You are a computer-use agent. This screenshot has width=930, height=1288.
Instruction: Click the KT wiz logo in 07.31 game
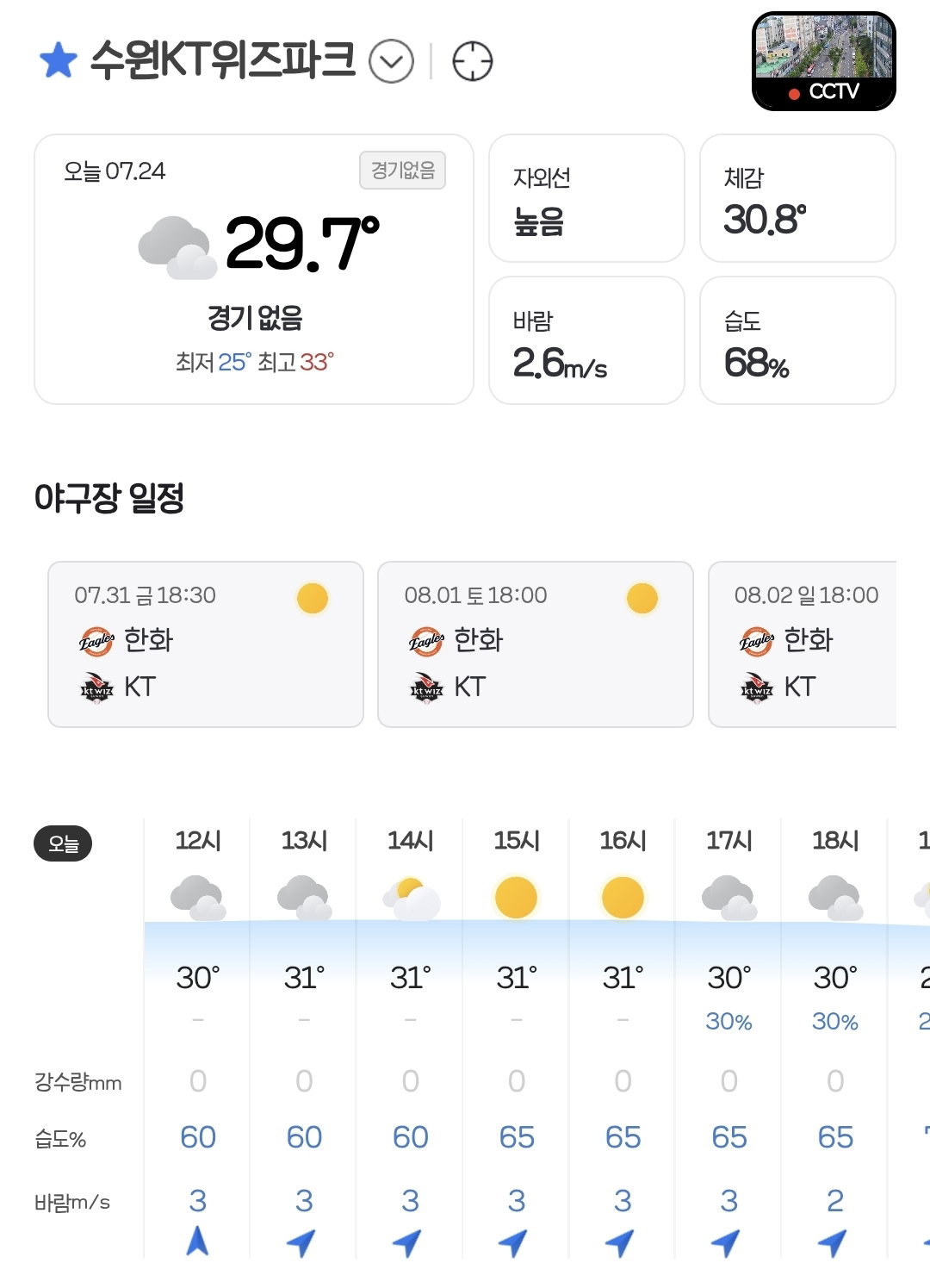(x=96, y=688)
